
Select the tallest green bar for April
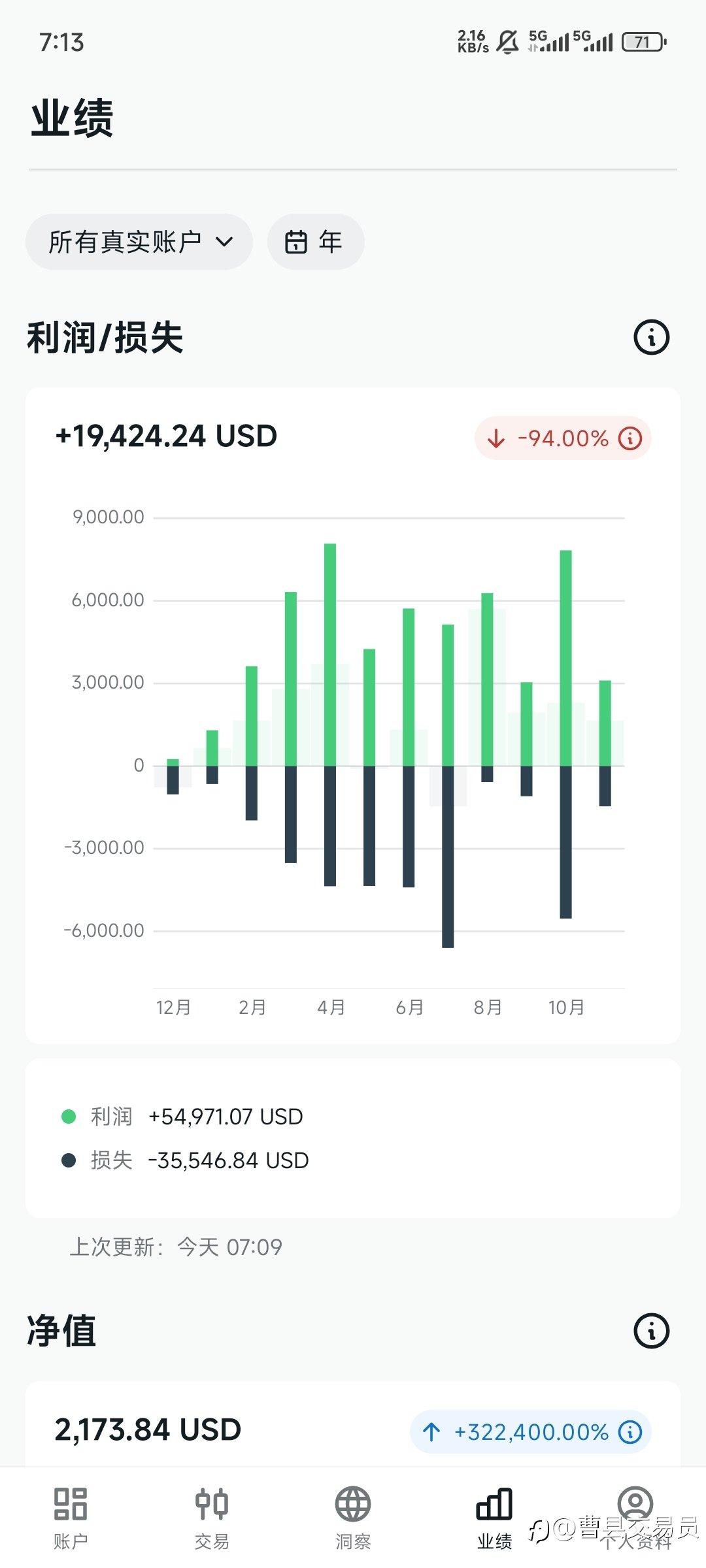pos(330,653)
